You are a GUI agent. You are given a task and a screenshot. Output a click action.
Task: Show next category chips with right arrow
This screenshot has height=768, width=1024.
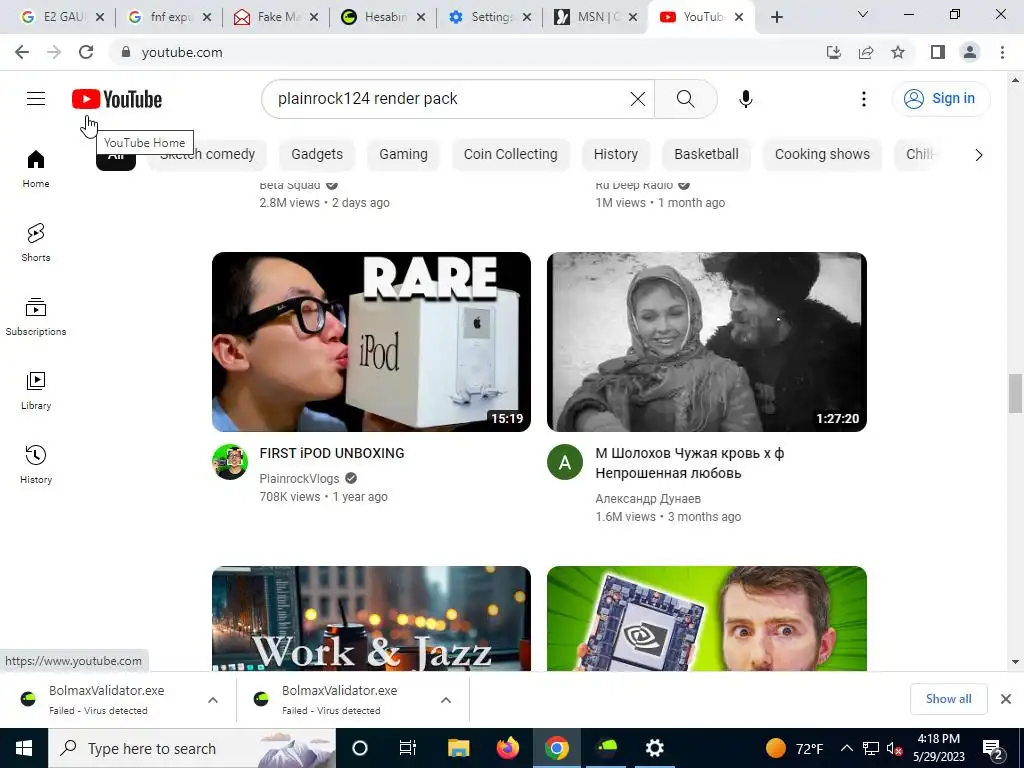pyautogui.click(x=978, y=155)
